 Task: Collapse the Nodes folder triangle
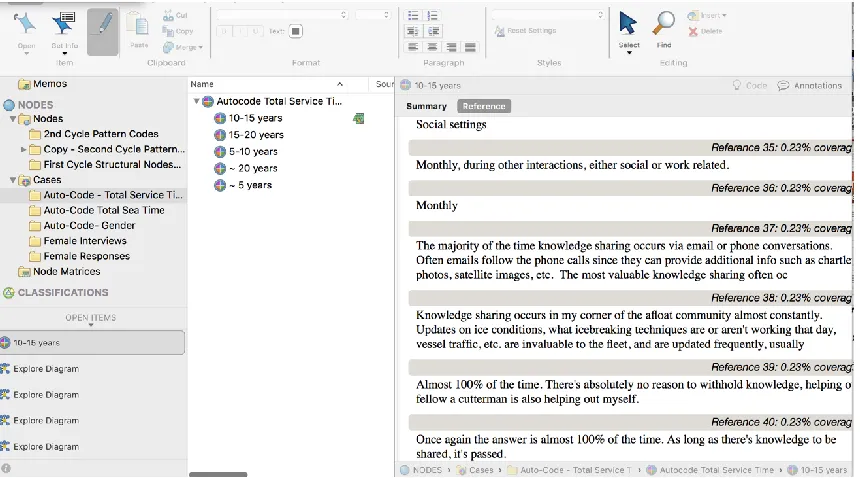(13, 118)
